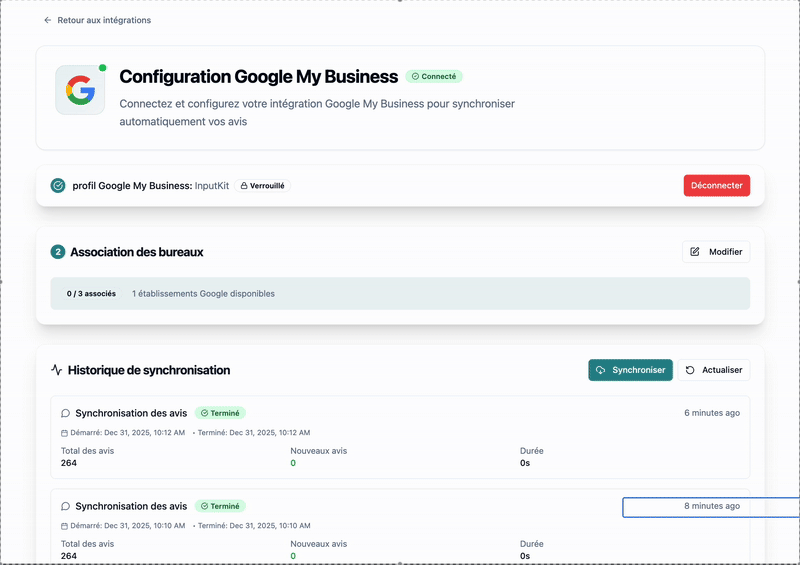Viewport: 800px width, 565px height.
Task: Click the 6 minutes ago timestamp
Action: (712, 413)
